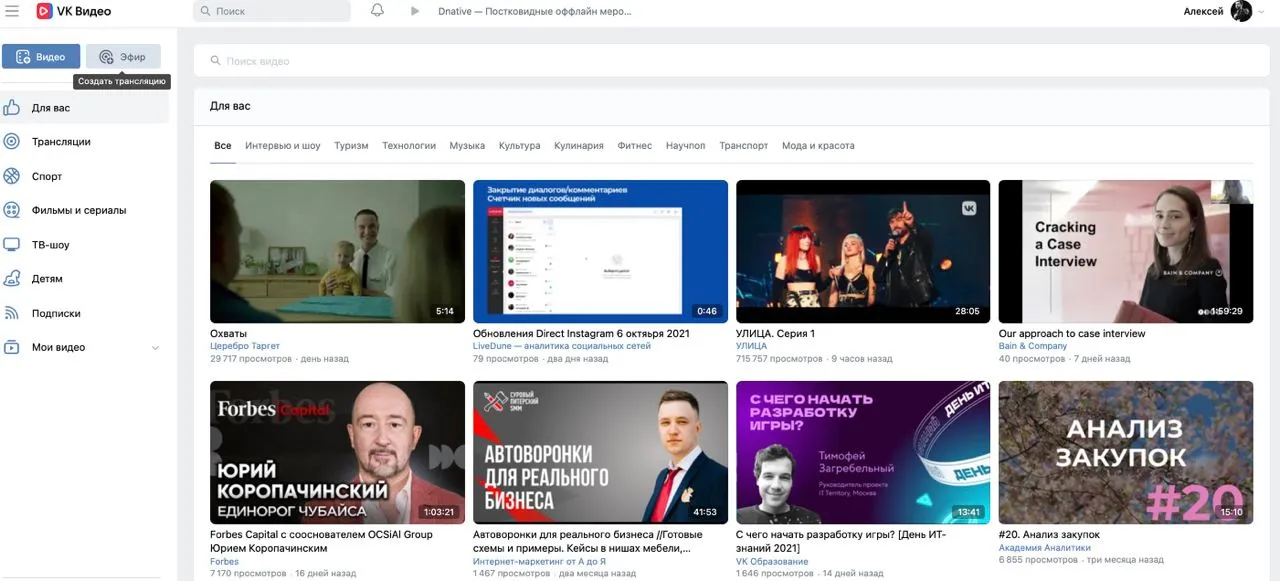Select the Все tab
This screenshot has width=1280, height=581.
click(222, 146)
